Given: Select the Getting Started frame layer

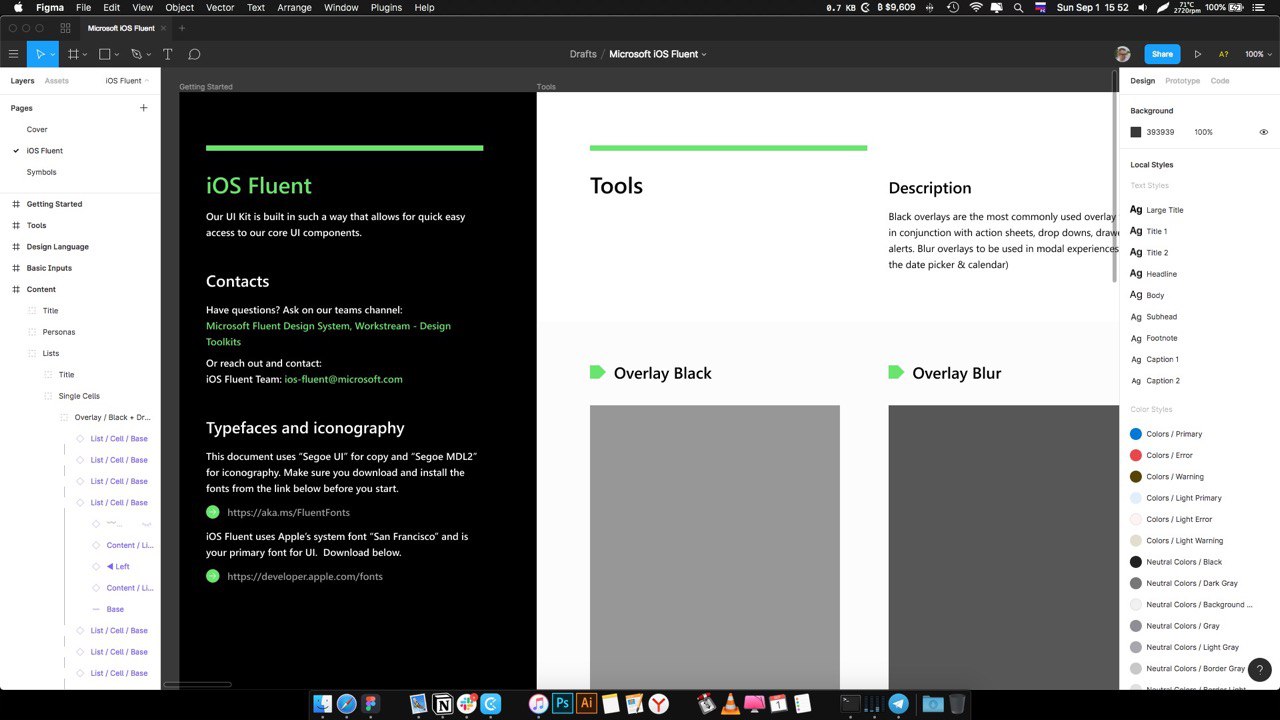Looking at the screenshot, I should click(55, 204).
